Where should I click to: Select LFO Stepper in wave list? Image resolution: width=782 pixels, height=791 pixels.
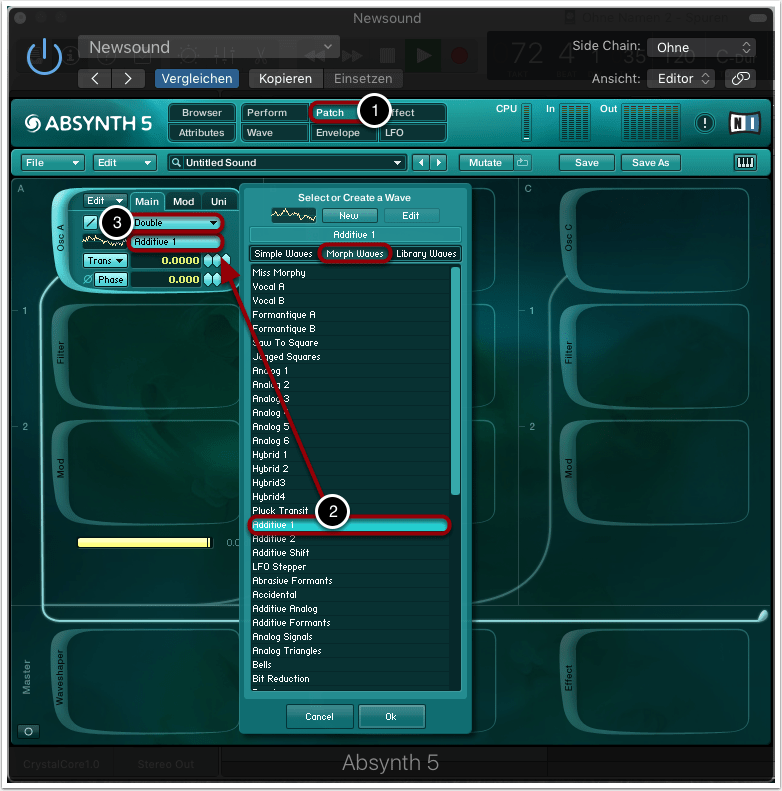[x=350, y=567]
